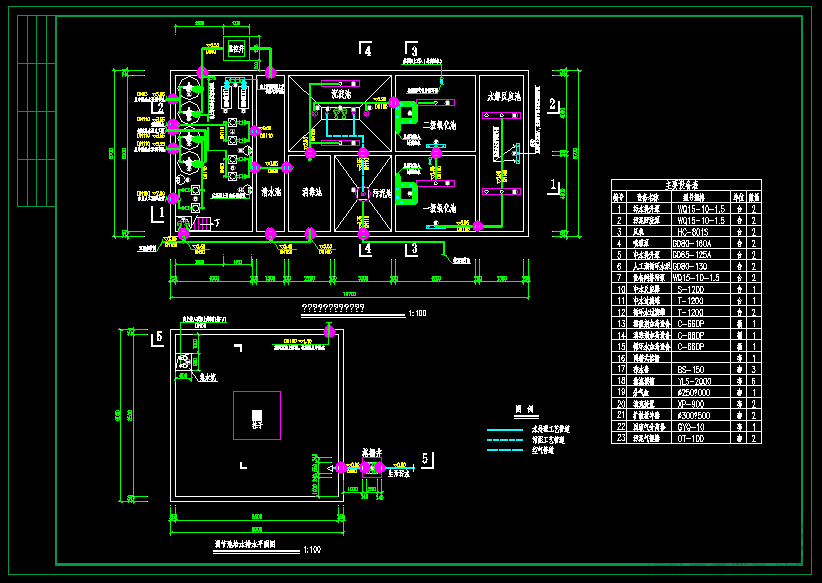Image resolution: width=822 pixels, height=583 pixels.
Task: Click quantity 6 in table row 18
Action: (754, 381)
